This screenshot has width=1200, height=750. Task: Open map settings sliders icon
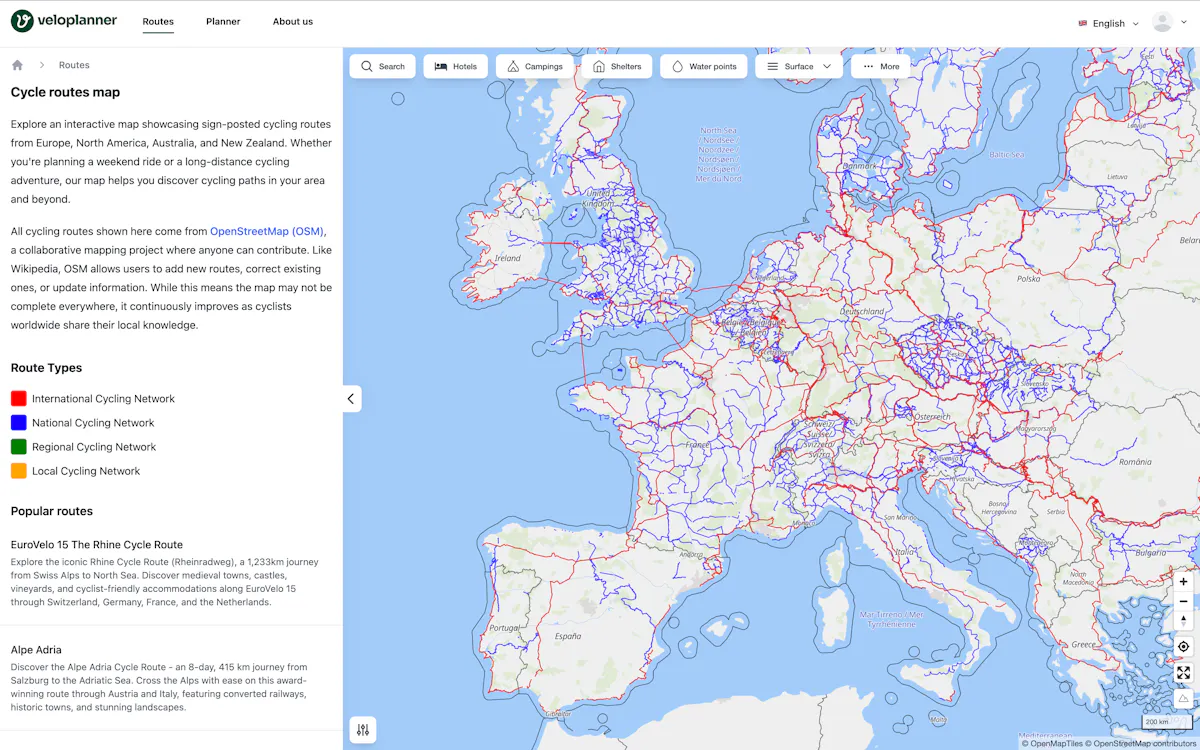[363, 730]
